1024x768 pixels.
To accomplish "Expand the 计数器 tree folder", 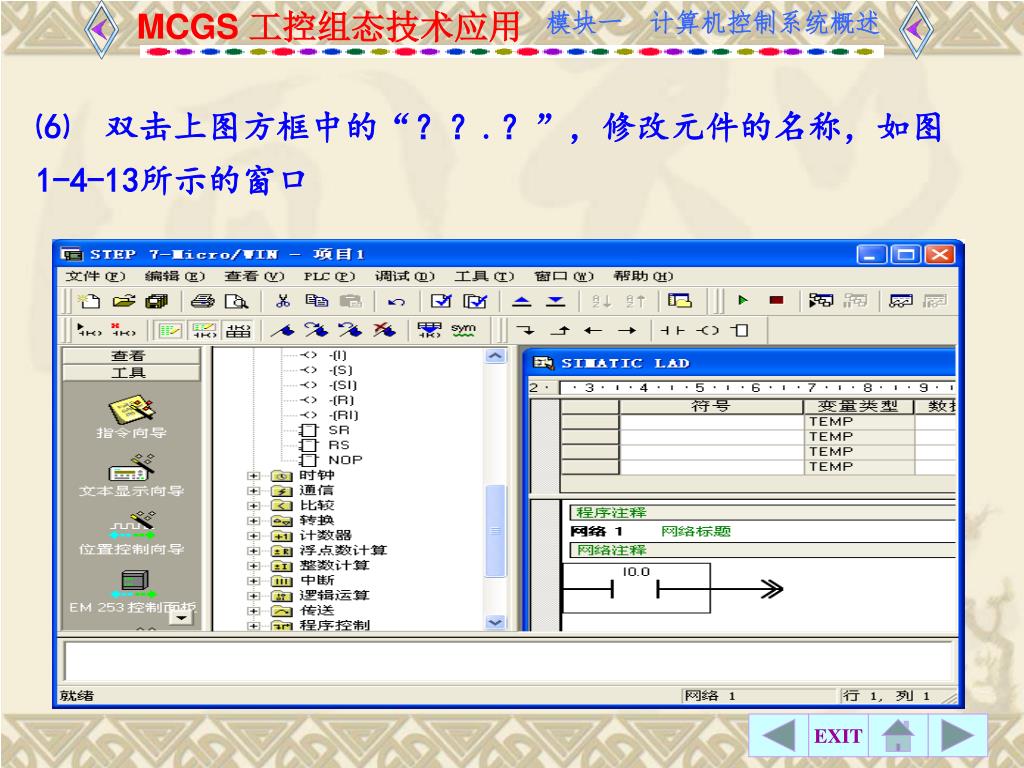I will pos(253,536).
